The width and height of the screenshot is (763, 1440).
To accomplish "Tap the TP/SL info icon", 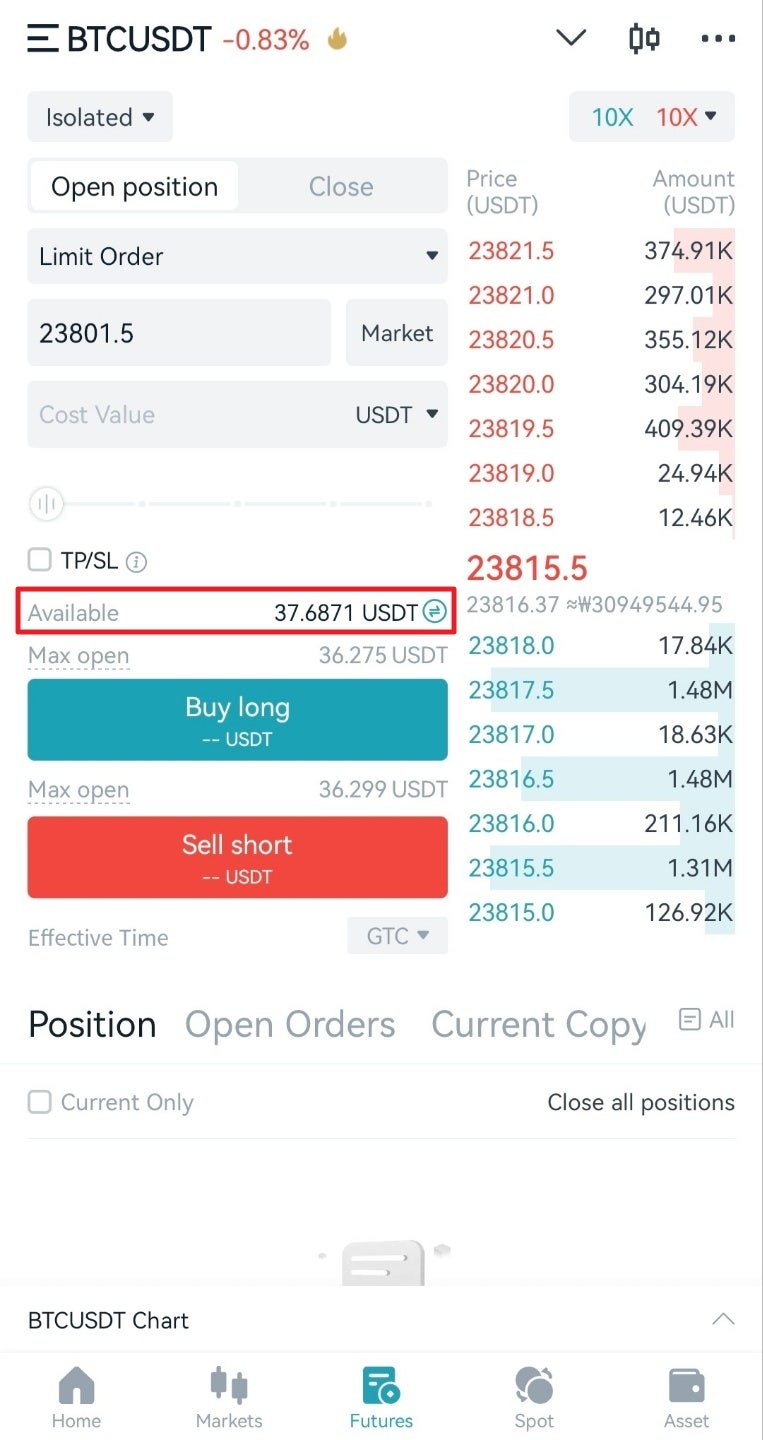I will (x=137, y=562).
